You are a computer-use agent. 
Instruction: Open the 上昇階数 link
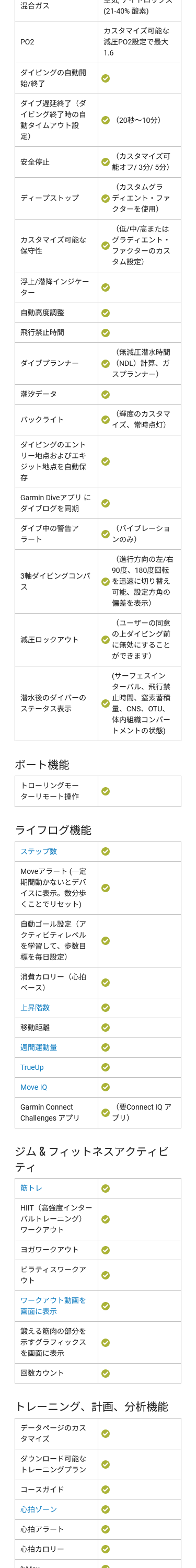point(34,1007)
